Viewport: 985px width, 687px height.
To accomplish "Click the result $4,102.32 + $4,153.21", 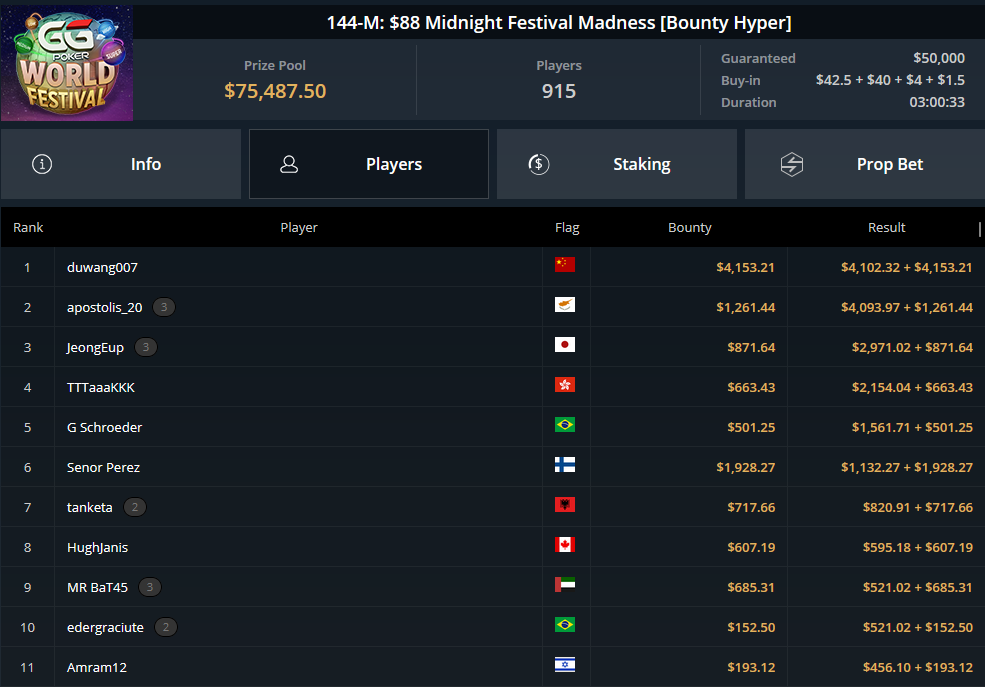I will click(906, 268).
